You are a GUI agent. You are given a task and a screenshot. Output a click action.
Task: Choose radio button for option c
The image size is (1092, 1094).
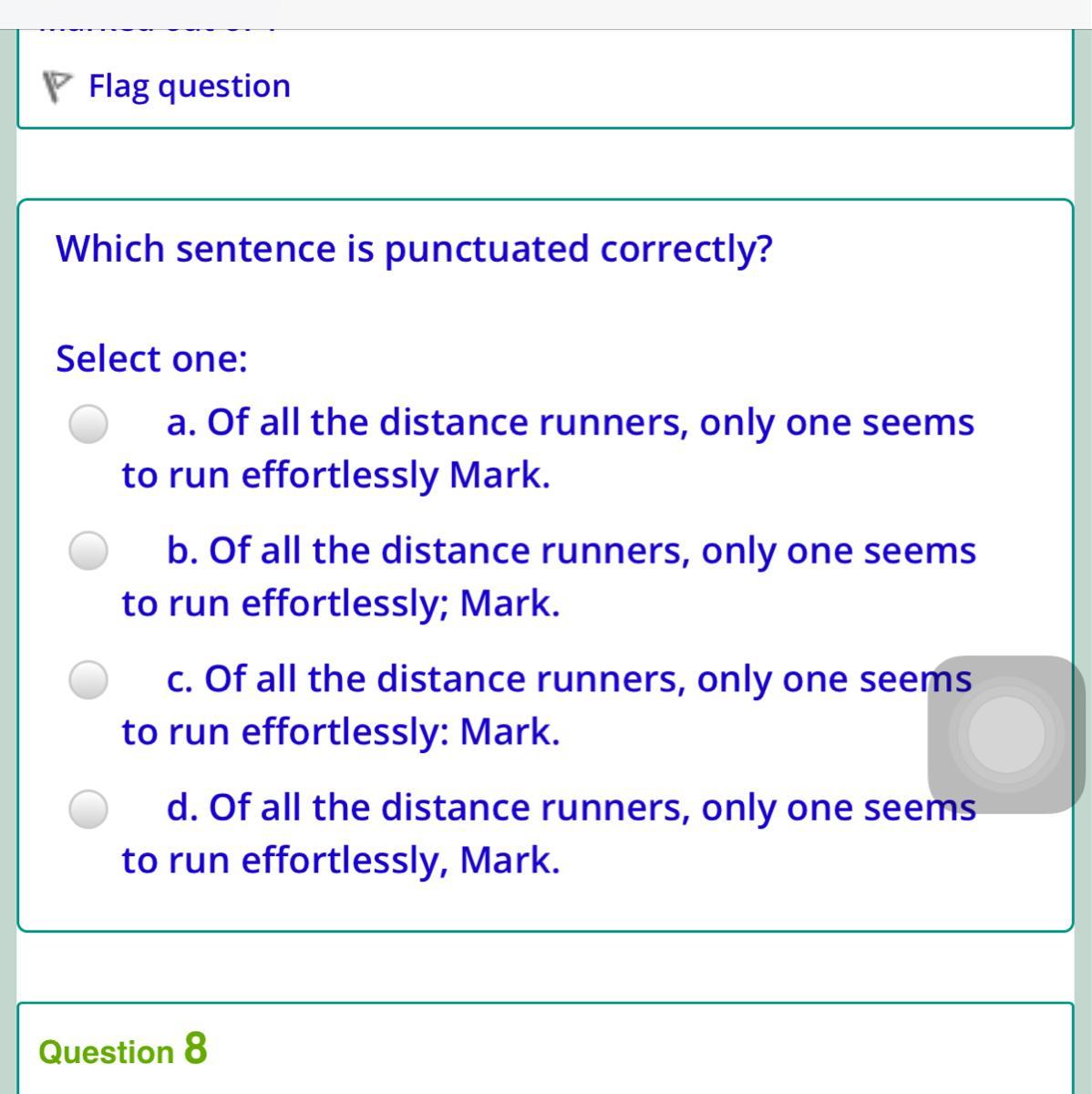pyautogui.click(x=89, y=679)
